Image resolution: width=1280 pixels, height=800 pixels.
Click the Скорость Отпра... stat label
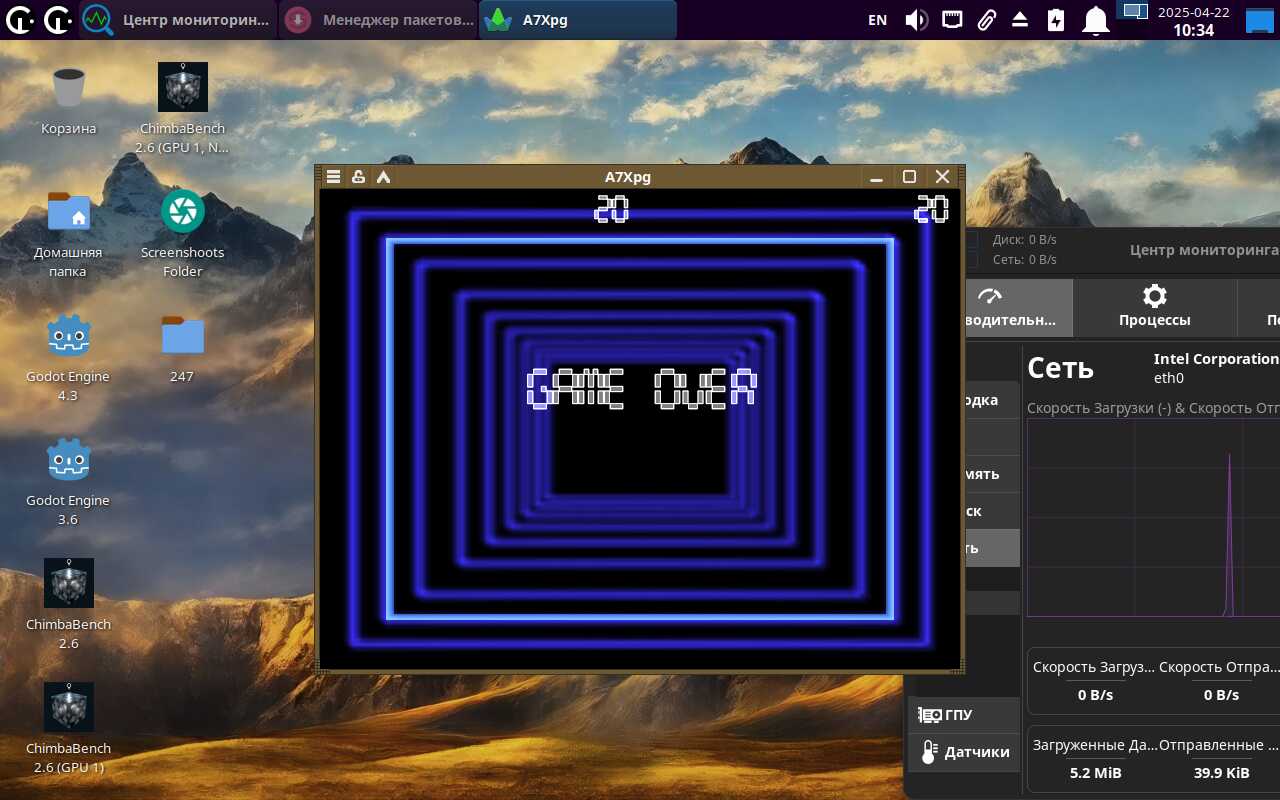click(x=1220, y=667)
